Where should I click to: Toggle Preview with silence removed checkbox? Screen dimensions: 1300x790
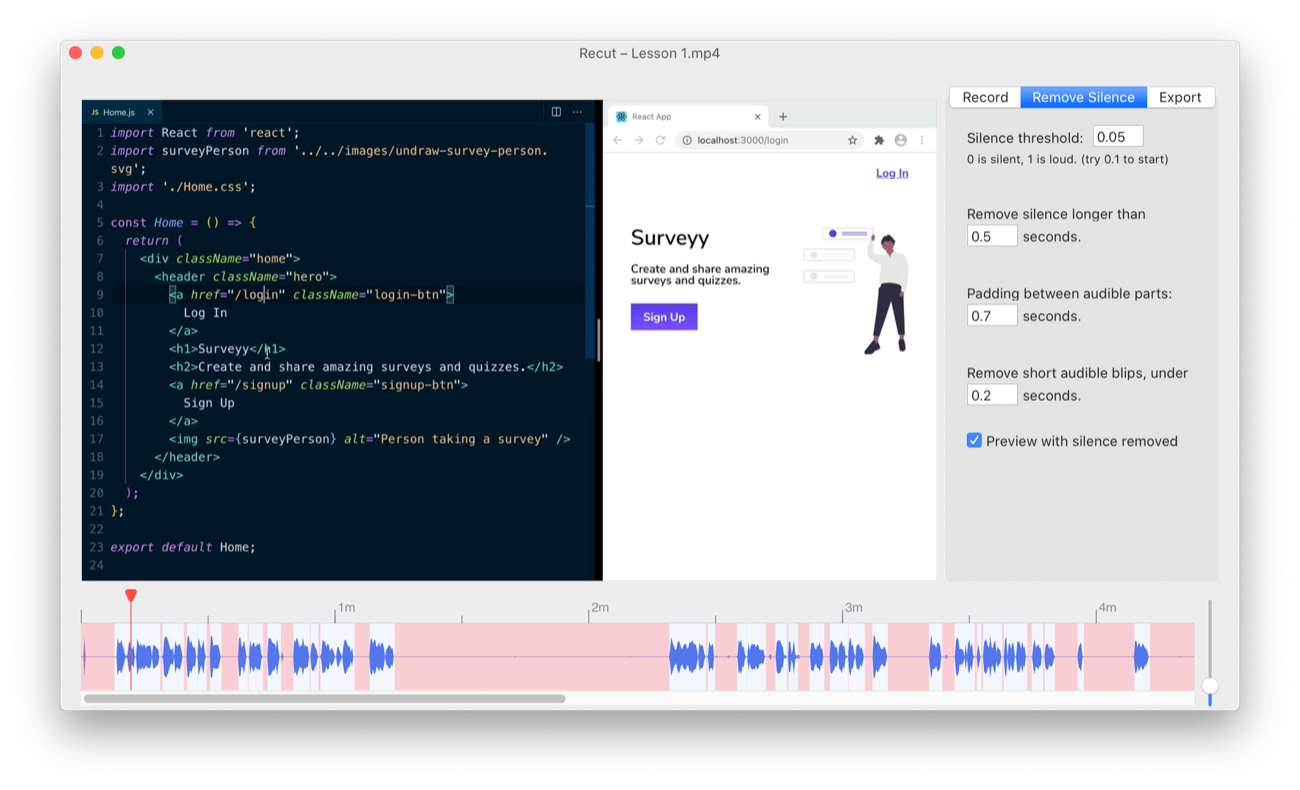[974, 441]
